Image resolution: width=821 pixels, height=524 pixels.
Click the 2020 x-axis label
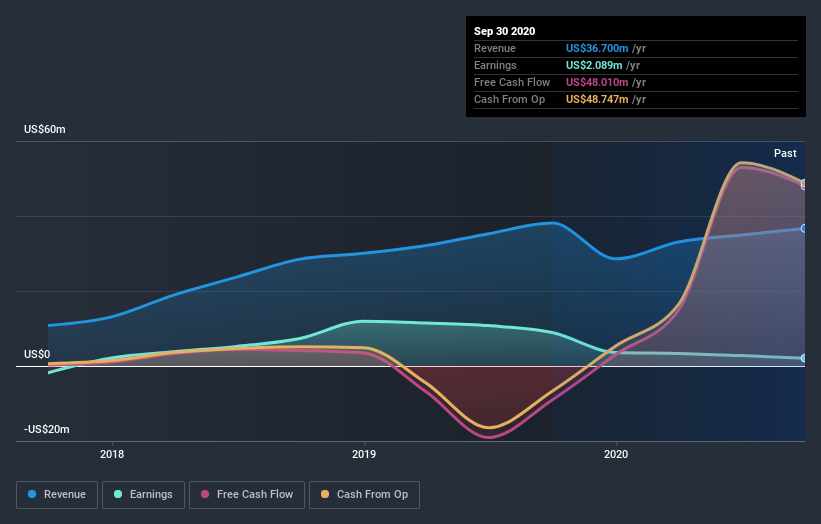tap(616, 454)
